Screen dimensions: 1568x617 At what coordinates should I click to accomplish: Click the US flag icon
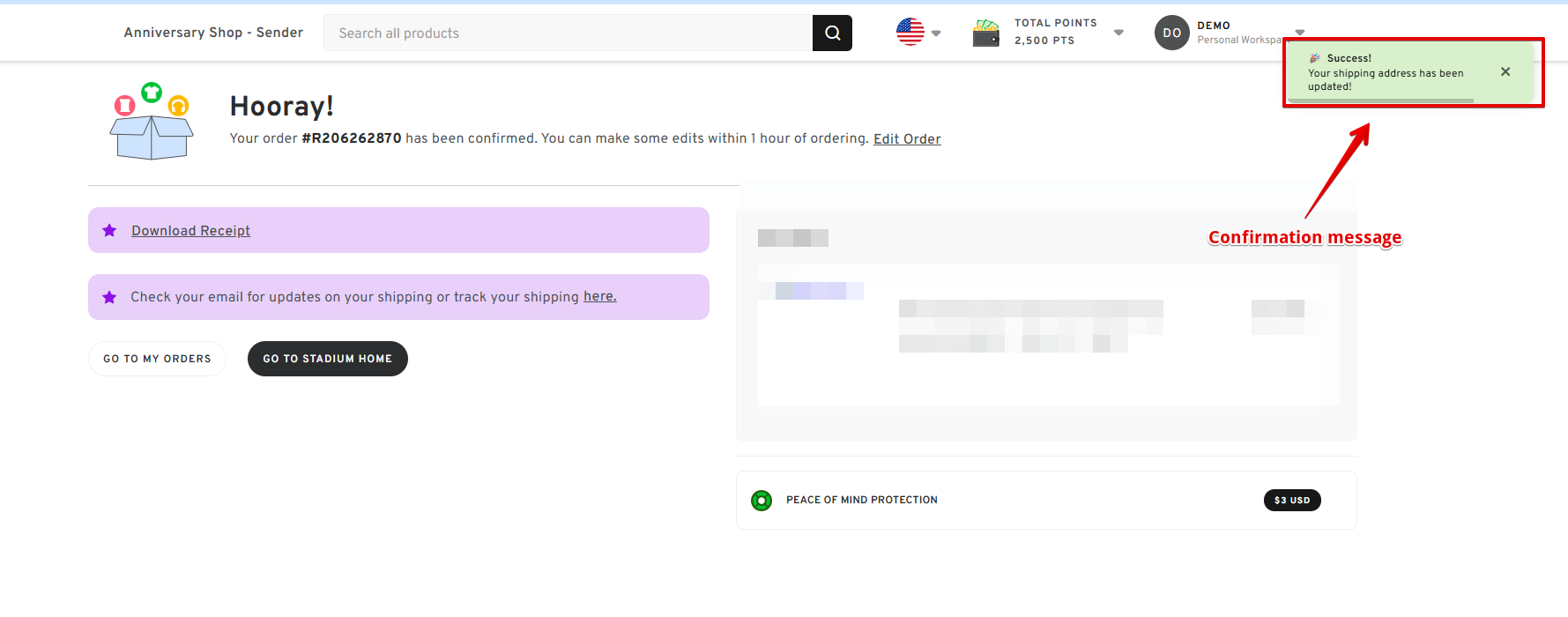click(910, 32)
